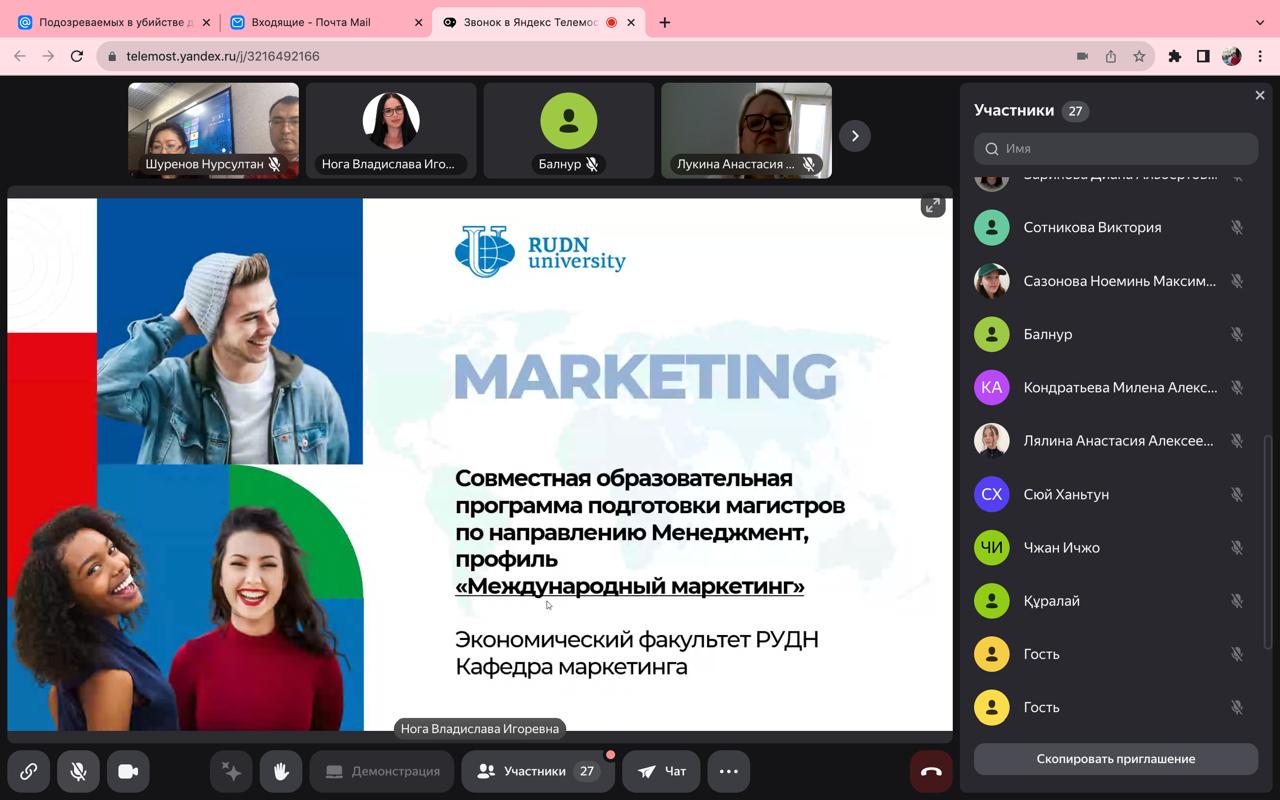1280x800 pixels.
Task: Reload the page in the browser
Action: tap(77, 56)
